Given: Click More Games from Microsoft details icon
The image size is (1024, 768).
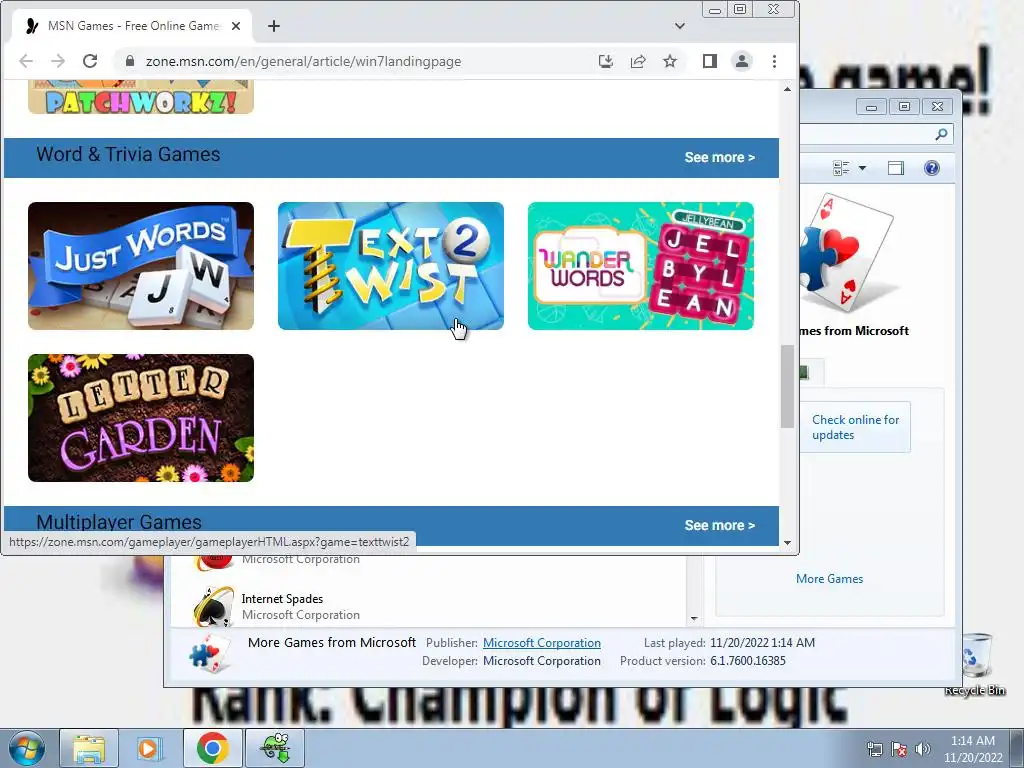Looking at the screenshot, I should (210, 653).
